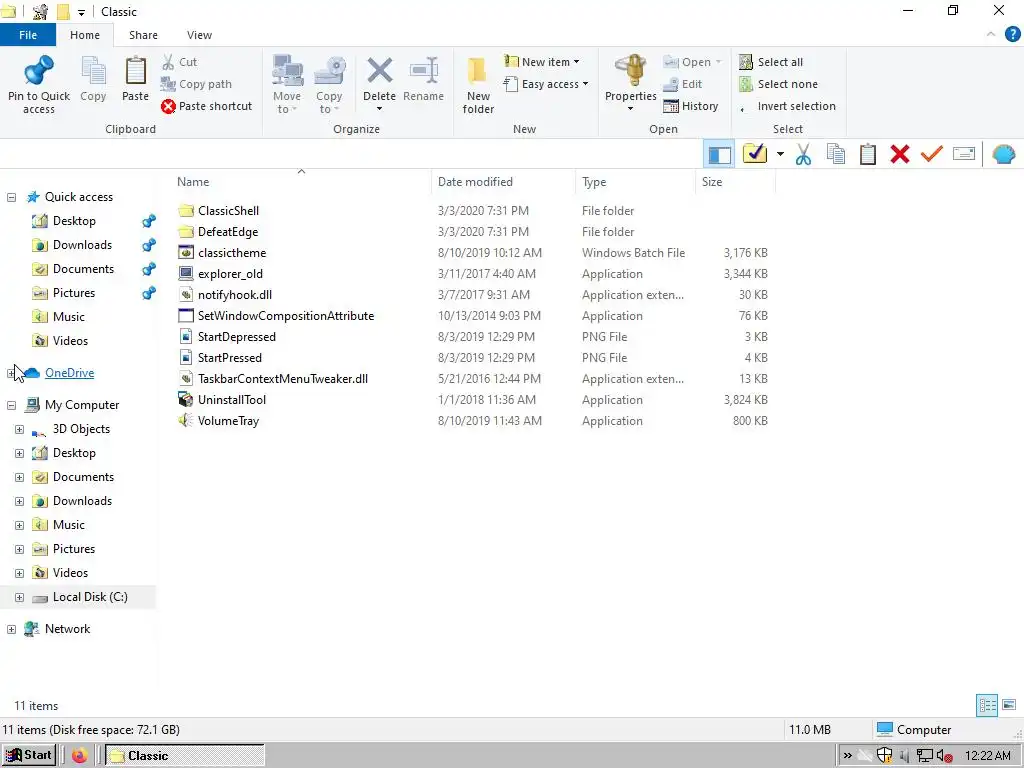Select the explorer_old application

click(230, 274)
